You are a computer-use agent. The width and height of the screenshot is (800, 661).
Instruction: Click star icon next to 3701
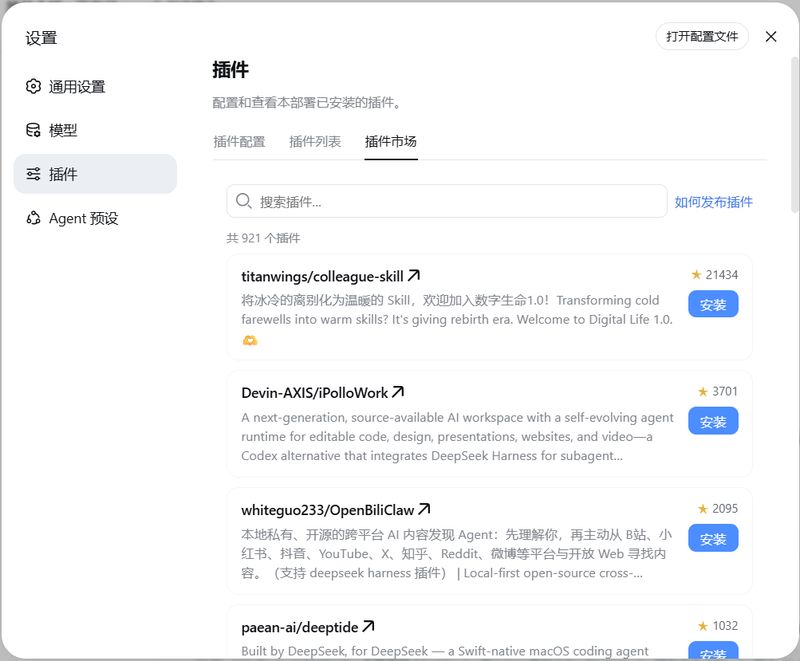click(703, 391)
